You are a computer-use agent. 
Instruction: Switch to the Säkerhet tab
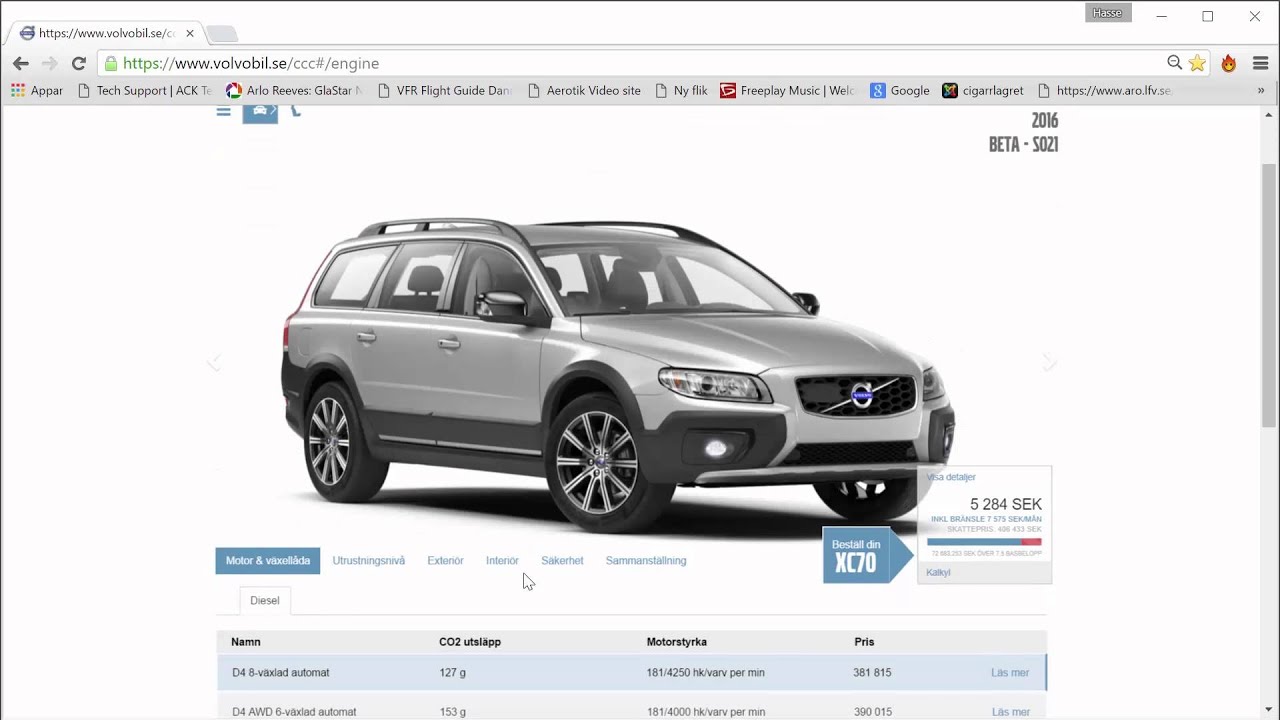tap(562, 561)
